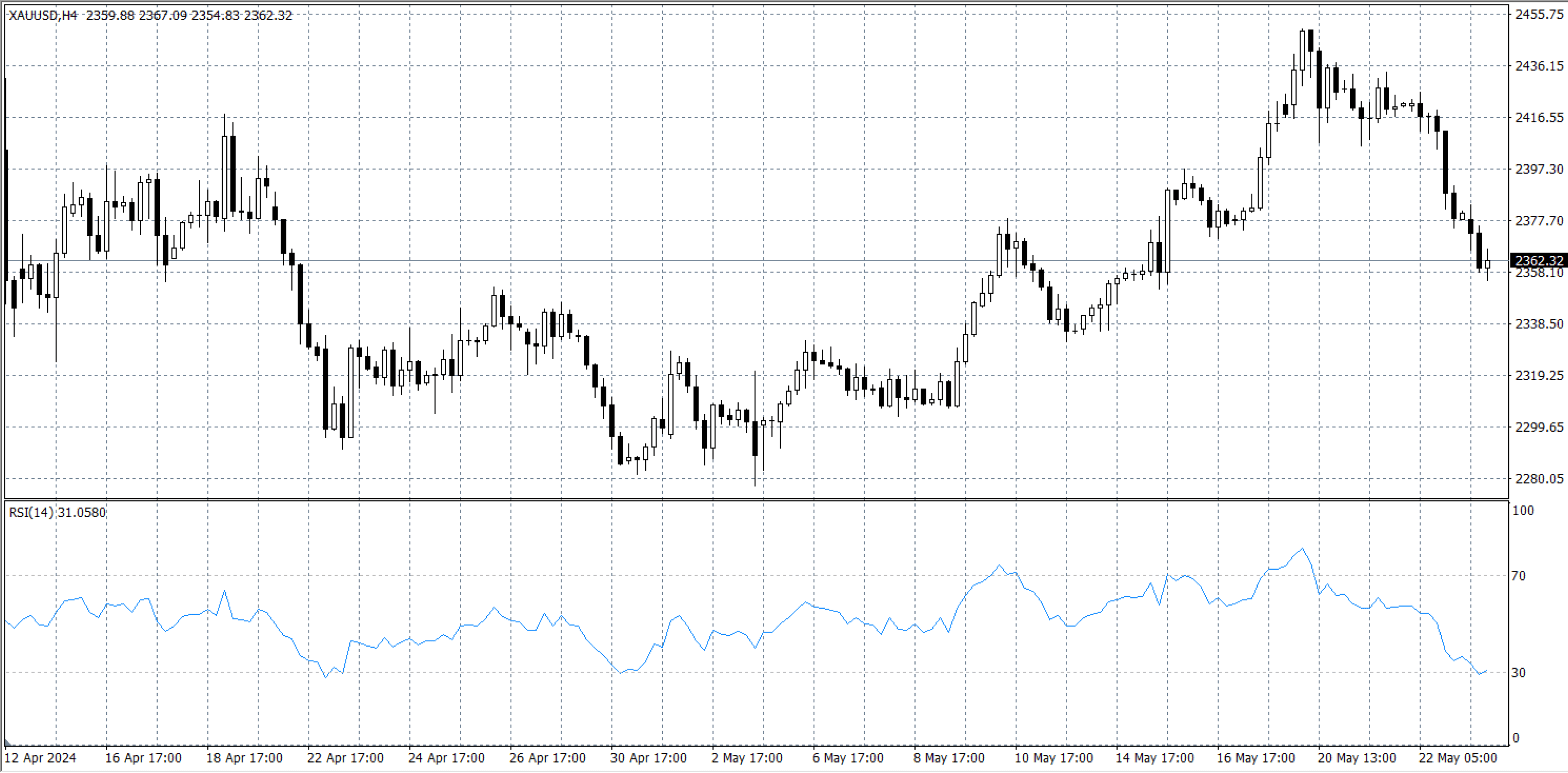The image size is (1568, 773).
Task: Click the XAUUSD,H4 chart title text
Action: 42,15
